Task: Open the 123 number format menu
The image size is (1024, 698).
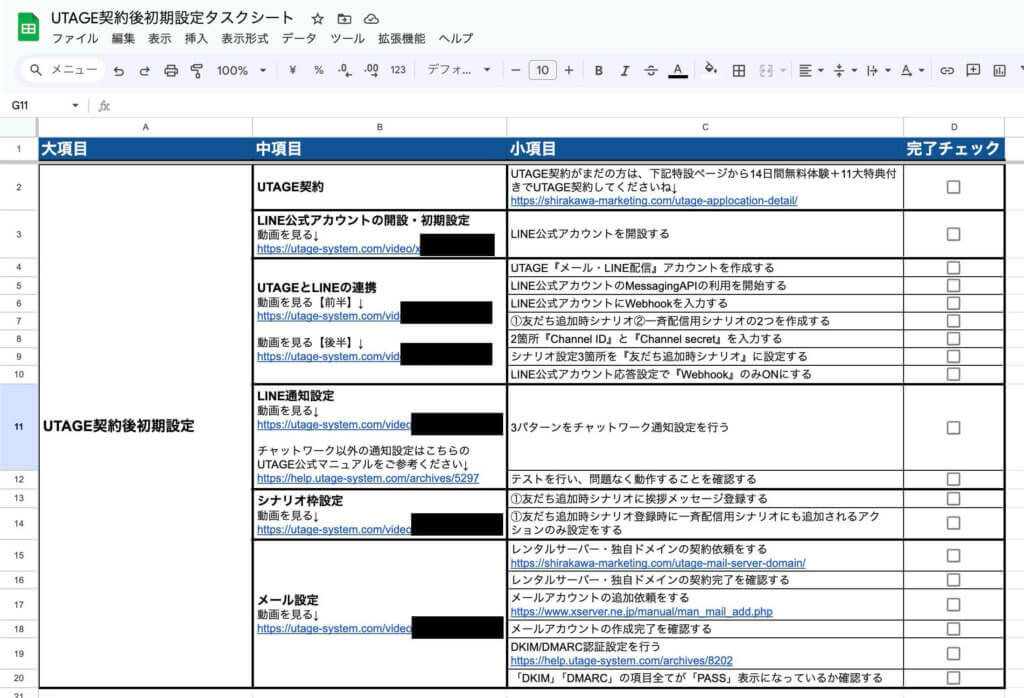Action: coord(398,70)
